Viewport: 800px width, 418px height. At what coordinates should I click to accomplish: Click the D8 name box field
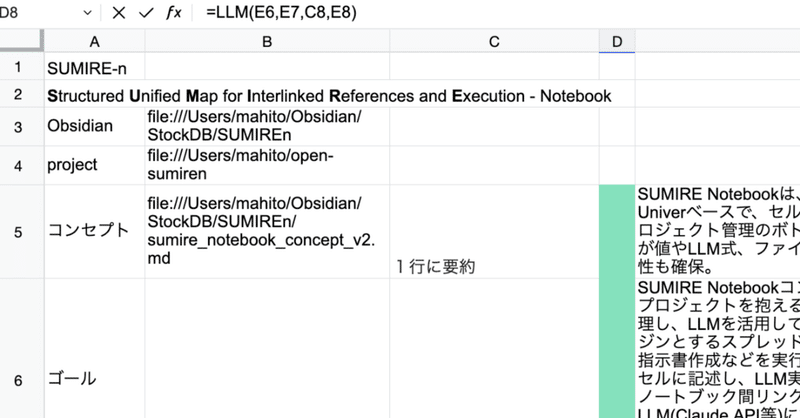click(40, 14)
